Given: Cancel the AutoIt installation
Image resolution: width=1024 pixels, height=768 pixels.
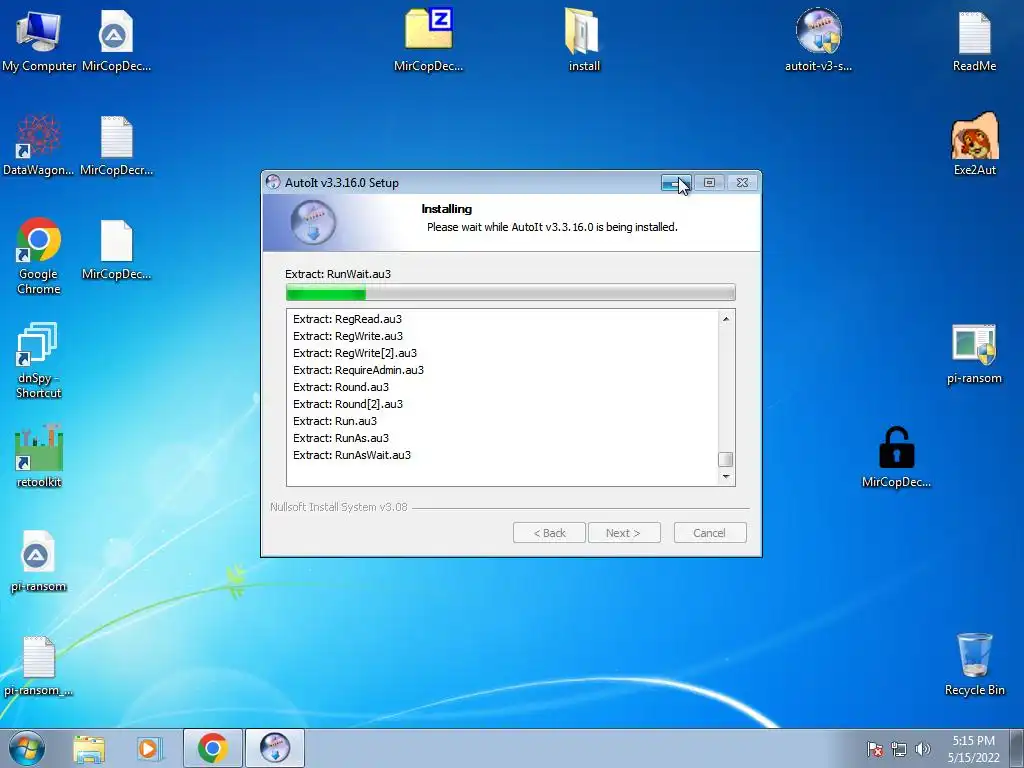Looking at the screenshot, I should [x=710, y=533].
